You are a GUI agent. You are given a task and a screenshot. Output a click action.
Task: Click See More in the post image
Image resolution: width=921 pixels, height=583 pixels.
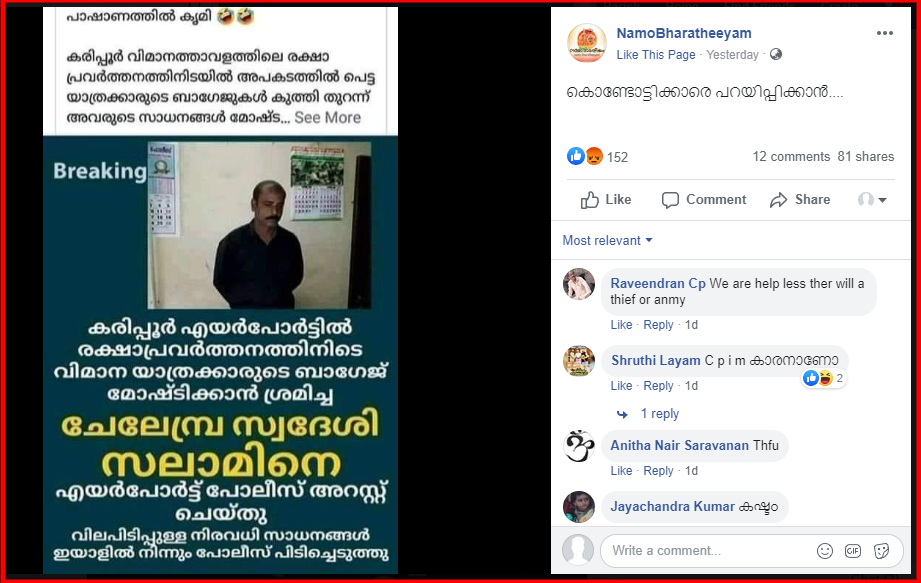coord(328,117)
